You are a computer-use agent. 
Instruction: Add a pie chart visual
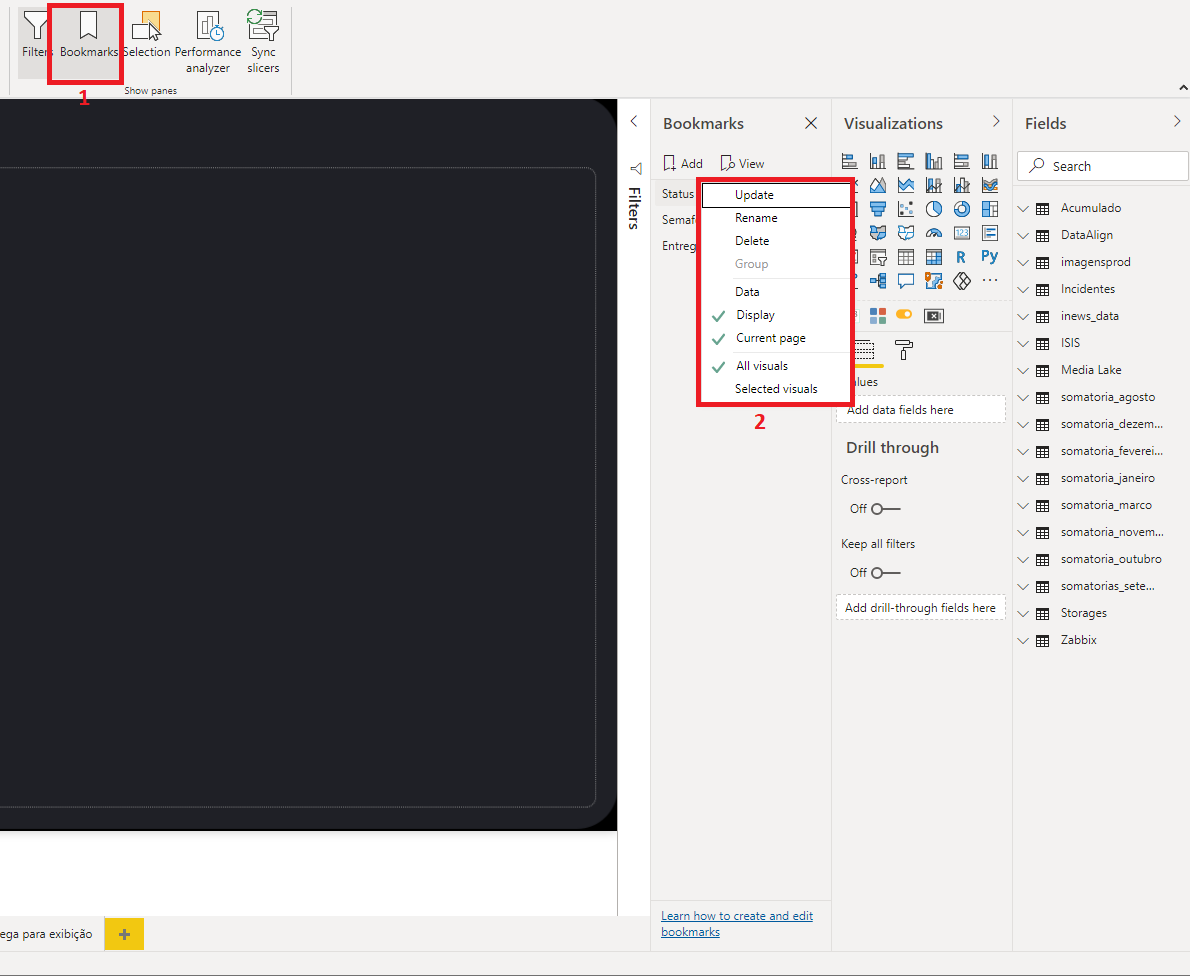tap(933, 209)
